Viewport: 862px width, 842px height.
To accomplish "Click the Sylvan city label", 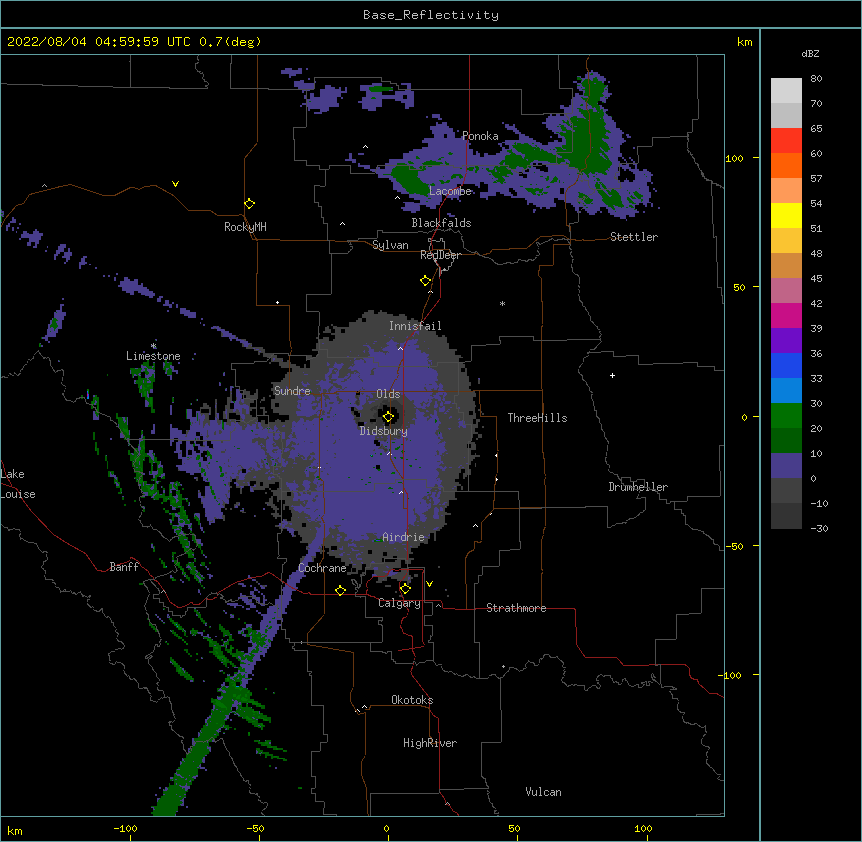I will click(x=390, y=245).
